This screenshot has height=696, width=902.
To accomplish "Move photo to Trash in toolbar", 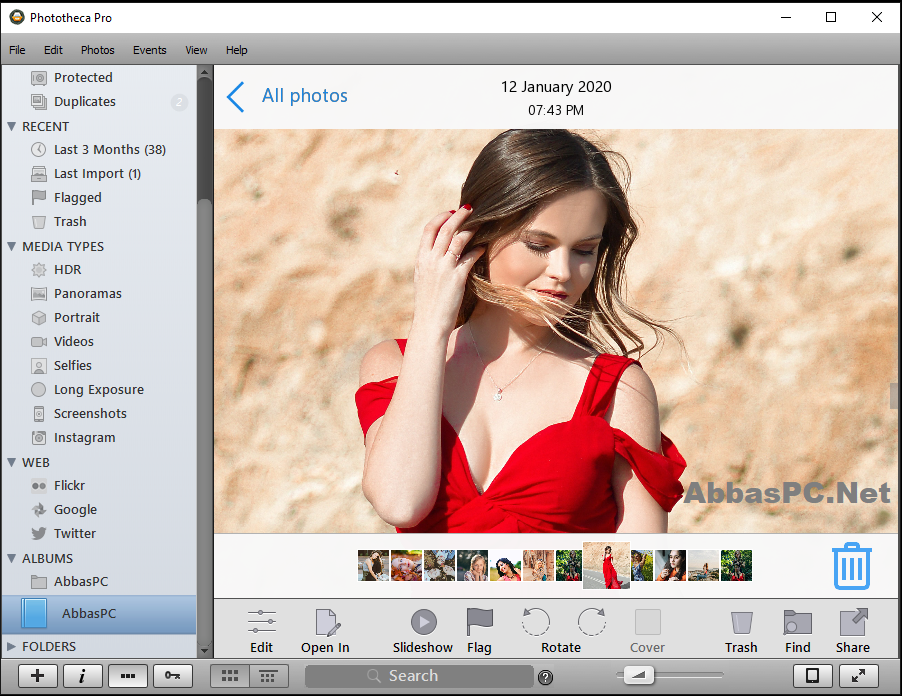I will (x=742, y=631).
